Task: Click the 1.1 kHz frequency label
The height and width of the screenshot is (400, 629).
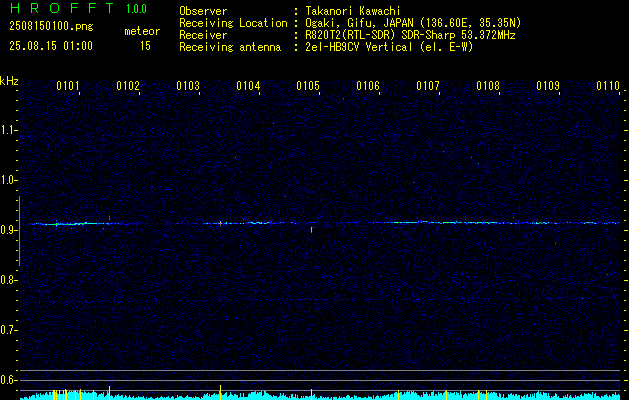Action: pyautogui.click(x=9, y=130)
